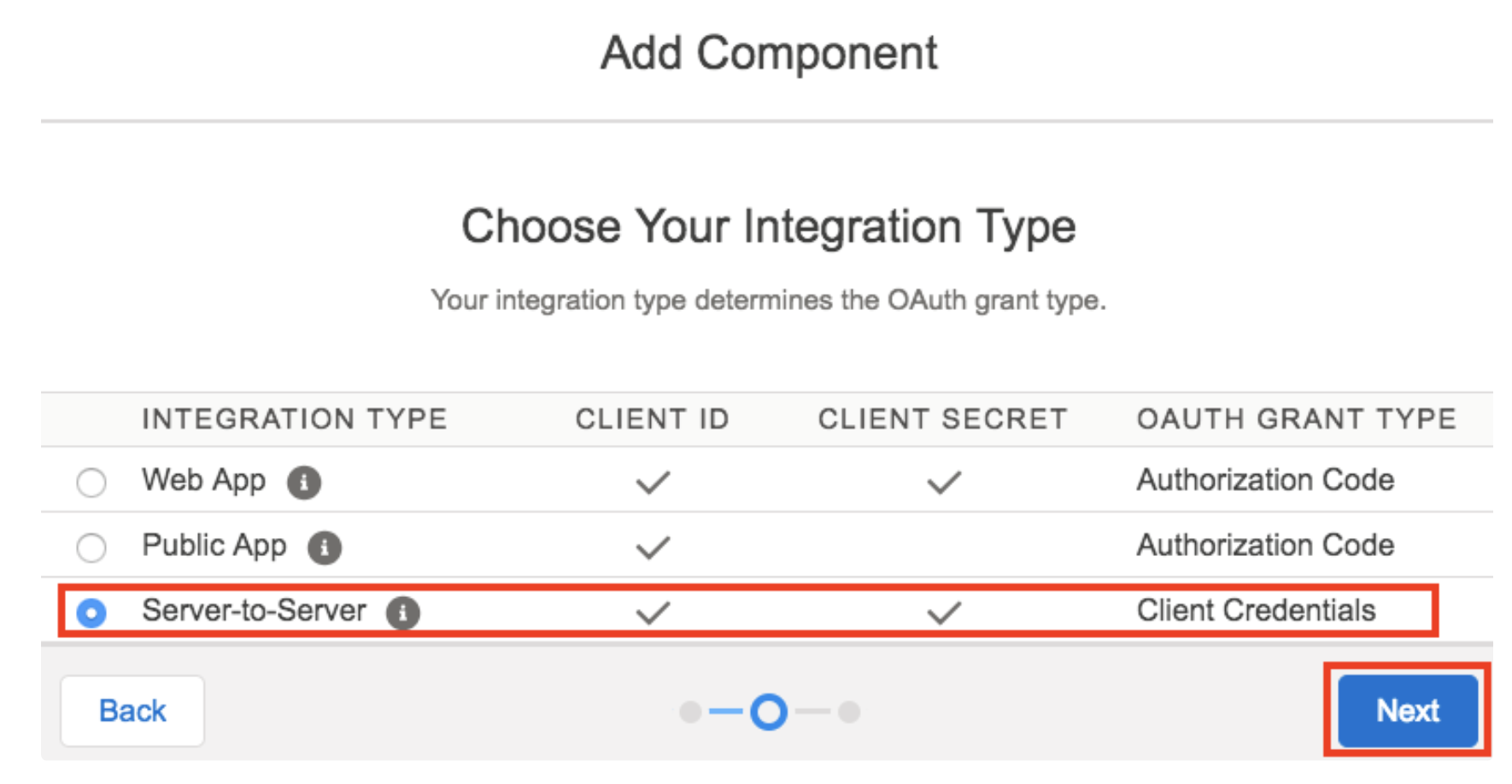
Task: Click the current step circle in the progress indicator
Action: coord(769,711)
